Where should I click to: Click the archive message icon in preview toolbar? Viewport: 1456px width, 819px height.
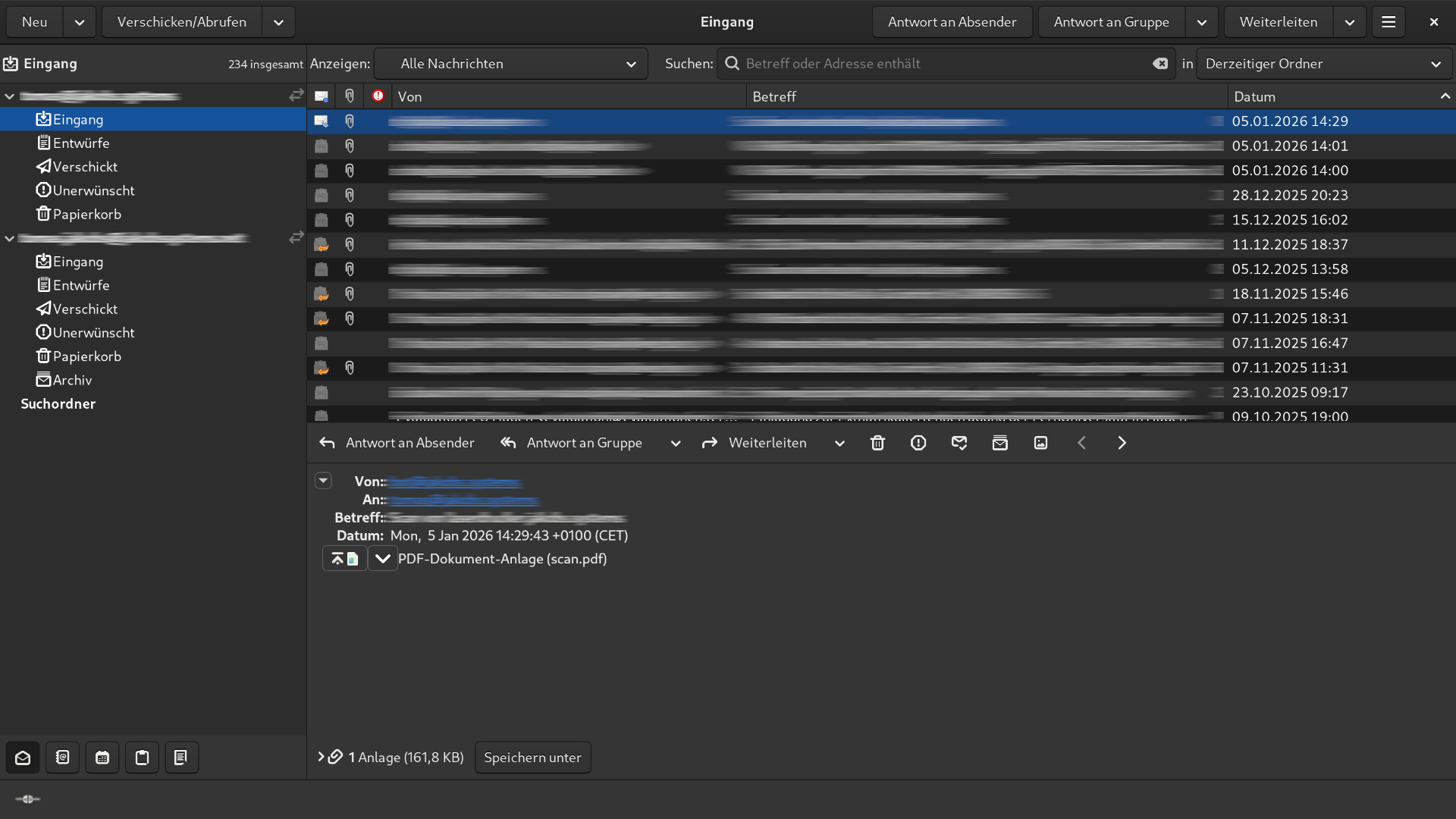(x=999, y=443)
